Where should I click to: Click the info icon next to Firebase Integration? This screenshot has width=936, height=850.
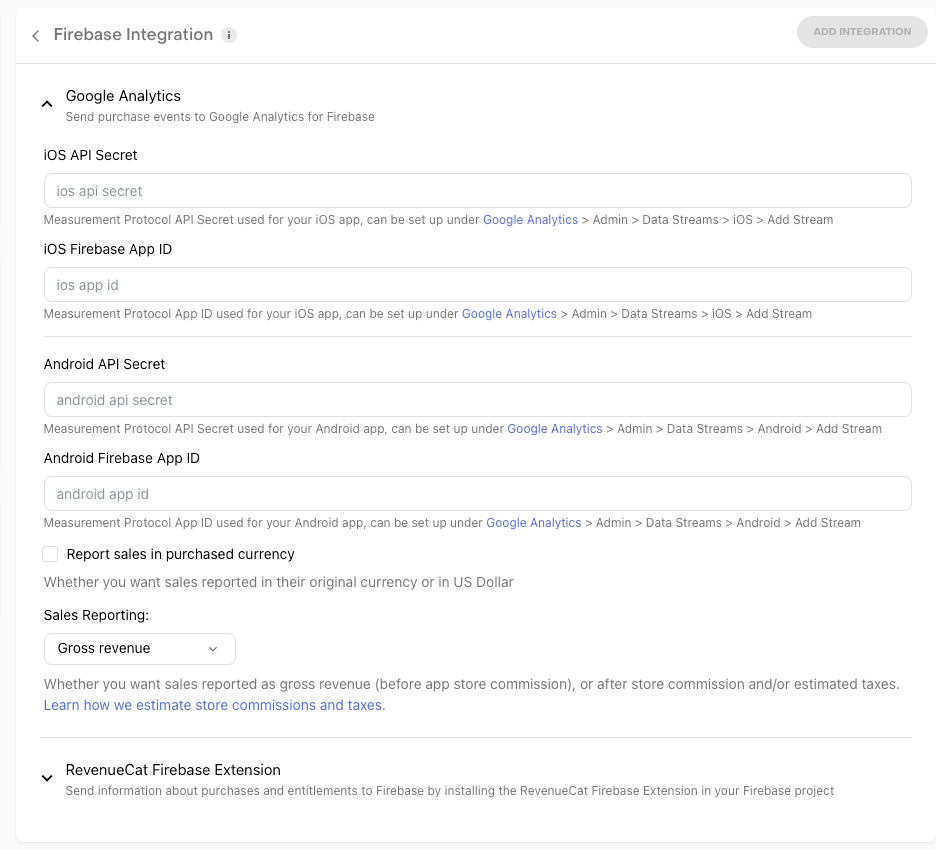[229, 36]
